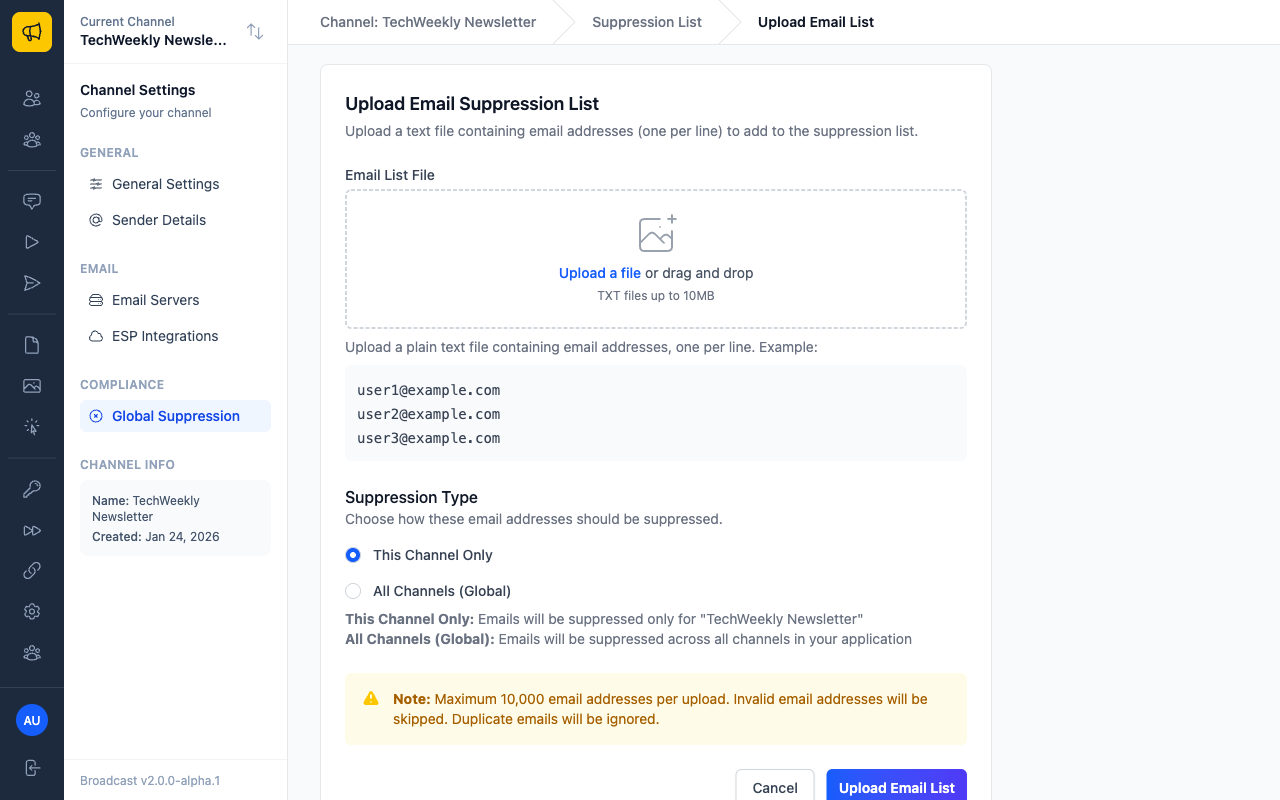
Task: Click the logout icon at sidebar bottom
Action: pyautogui.click(x=32, y=768)
